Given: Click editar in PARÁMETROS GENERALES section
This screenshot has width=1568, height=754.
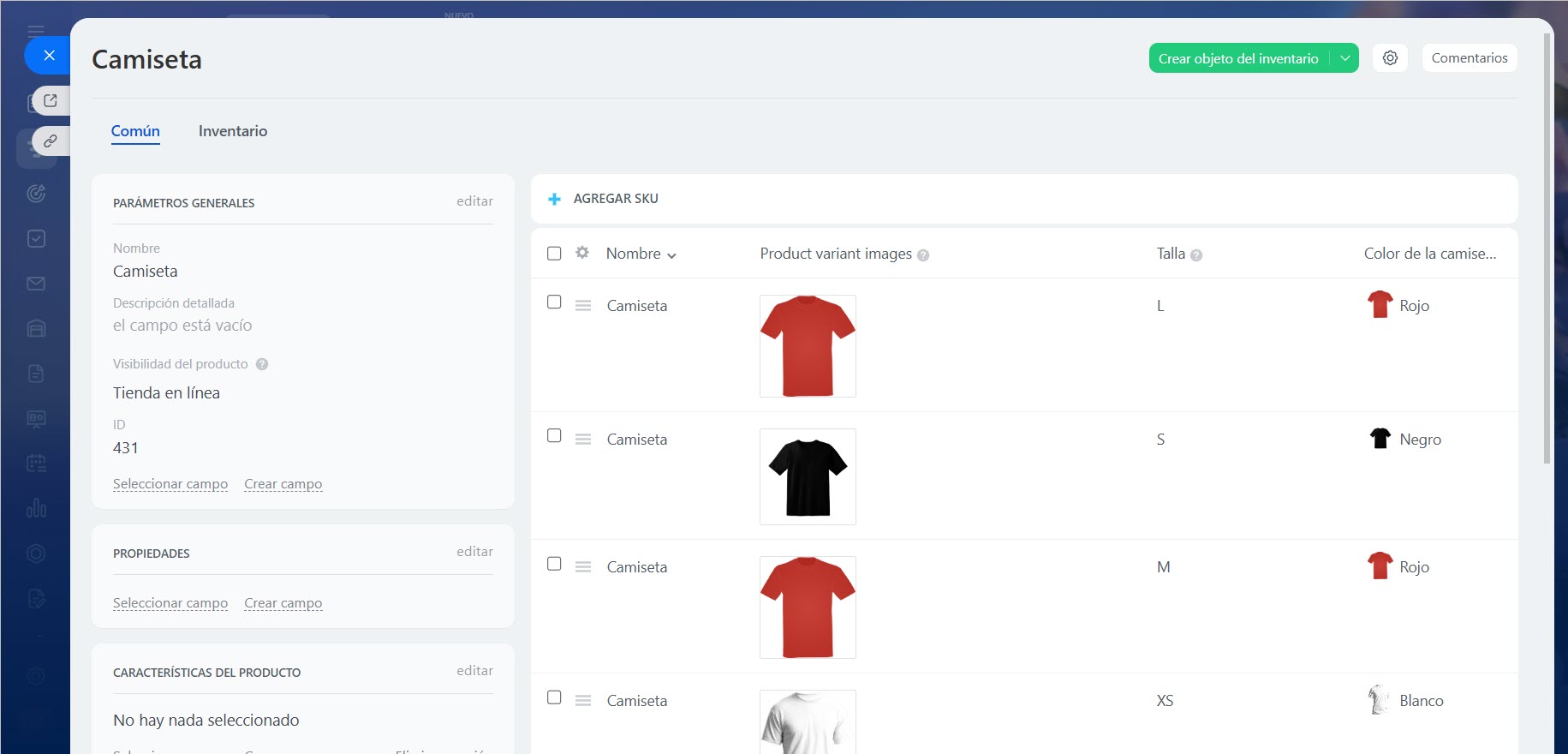Looking at the screenshot, I should [474, 201].
